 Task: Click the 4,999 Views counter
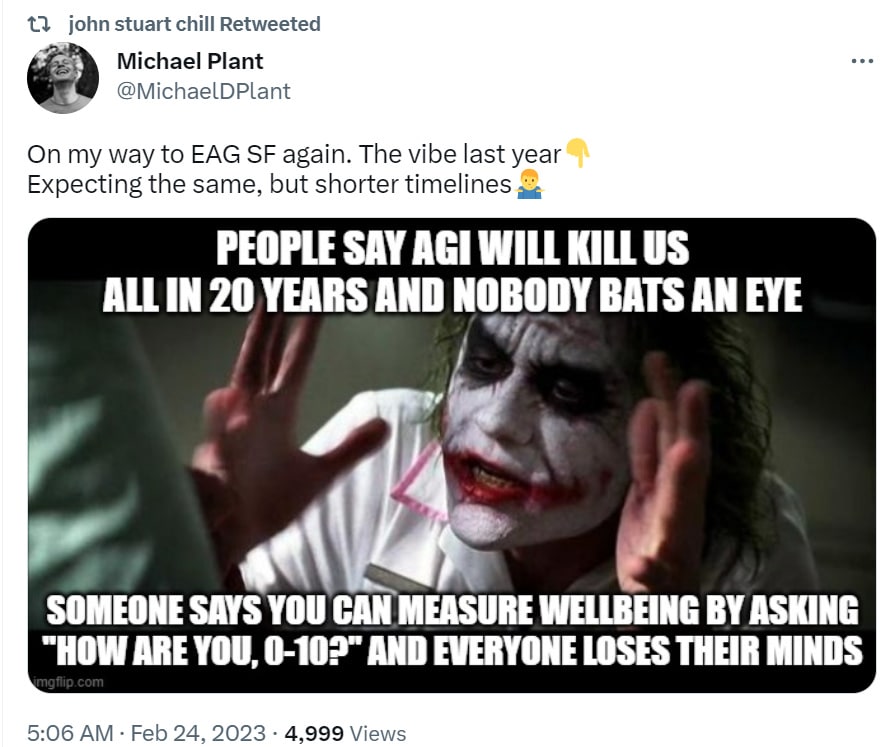tap(345, 733)
